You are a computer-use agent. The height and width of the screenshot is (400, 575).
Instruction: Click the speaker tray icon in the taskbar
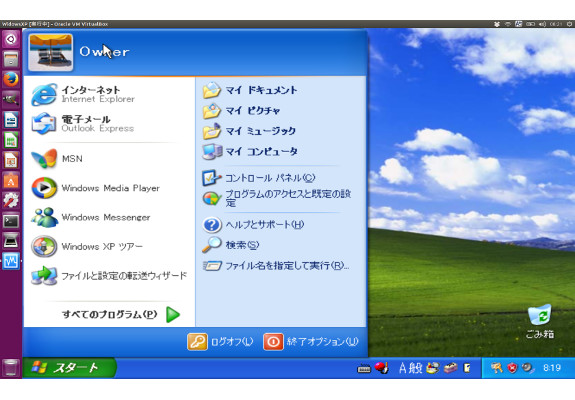tap(528, 368)
